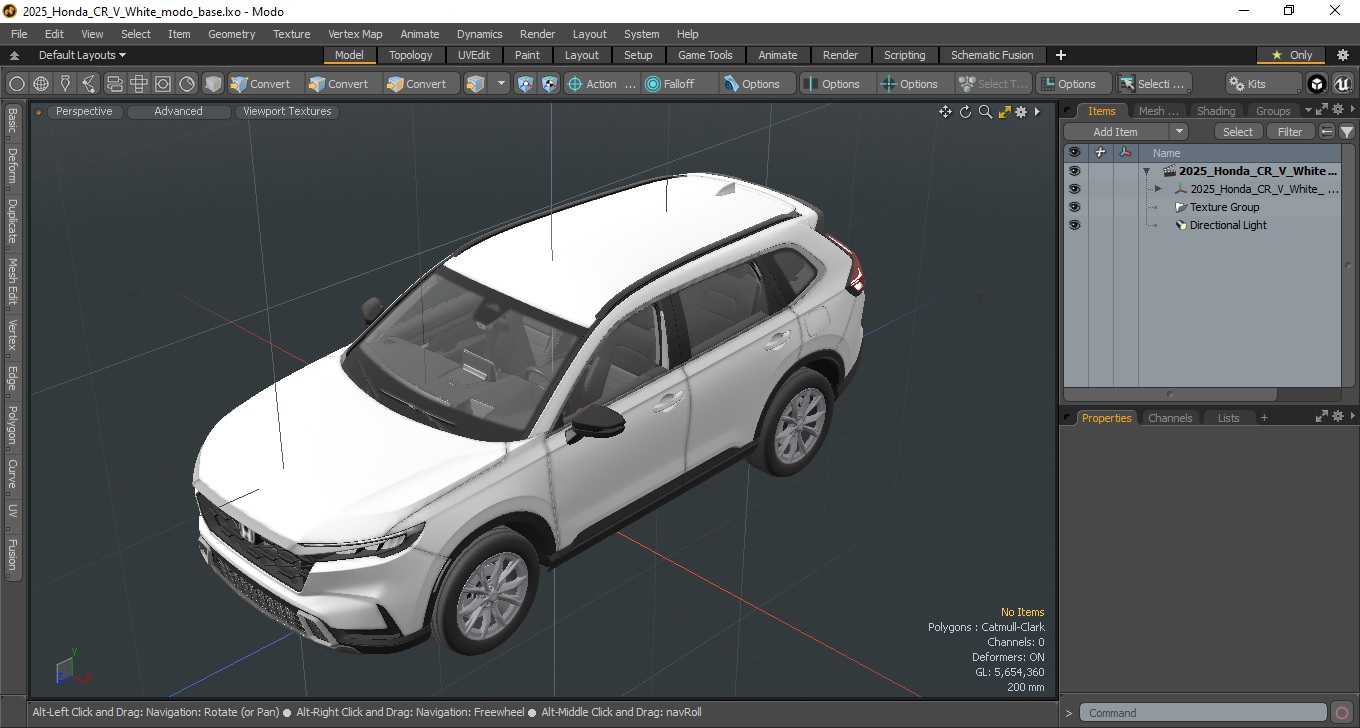This screenshot has width=1360, height=728.
Task: Select the Pen tool icon in toolbar
Action: pyautogui.click(x=66, y=84)
